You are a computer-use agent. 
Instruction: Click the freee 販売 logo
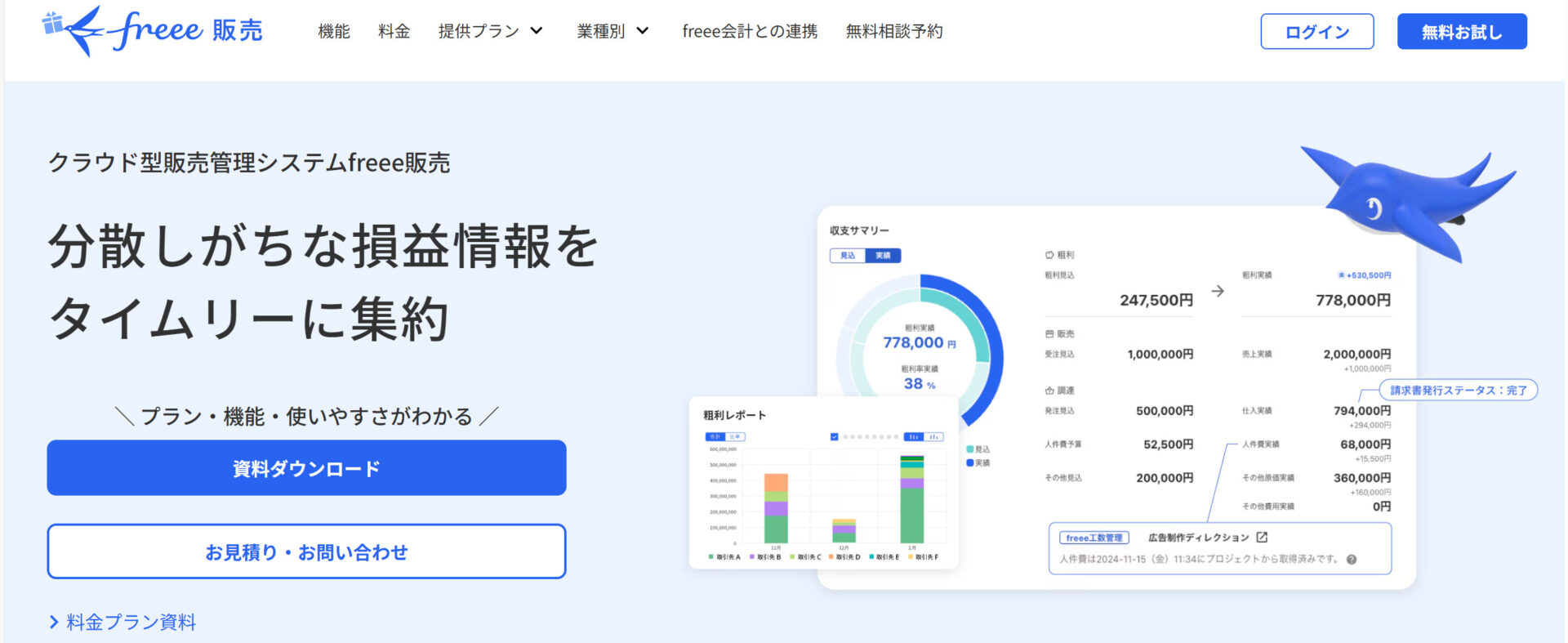(153, 31)
